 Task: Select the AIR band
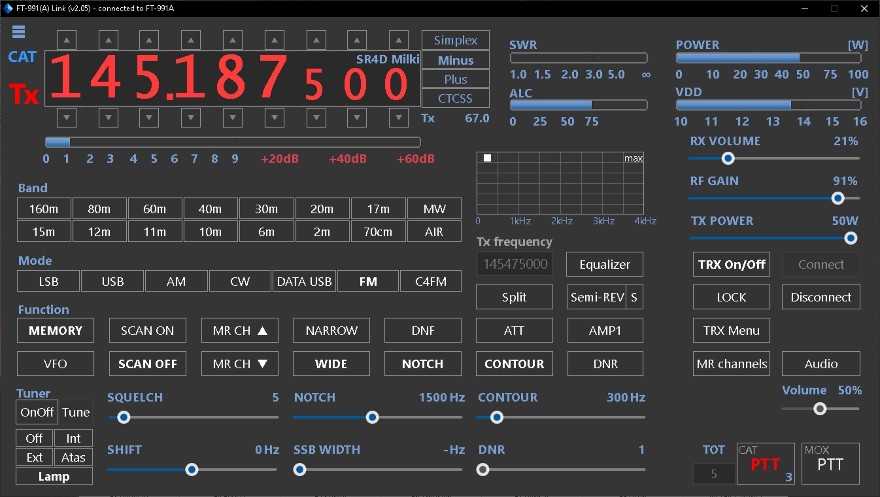[x=434, y=231]
